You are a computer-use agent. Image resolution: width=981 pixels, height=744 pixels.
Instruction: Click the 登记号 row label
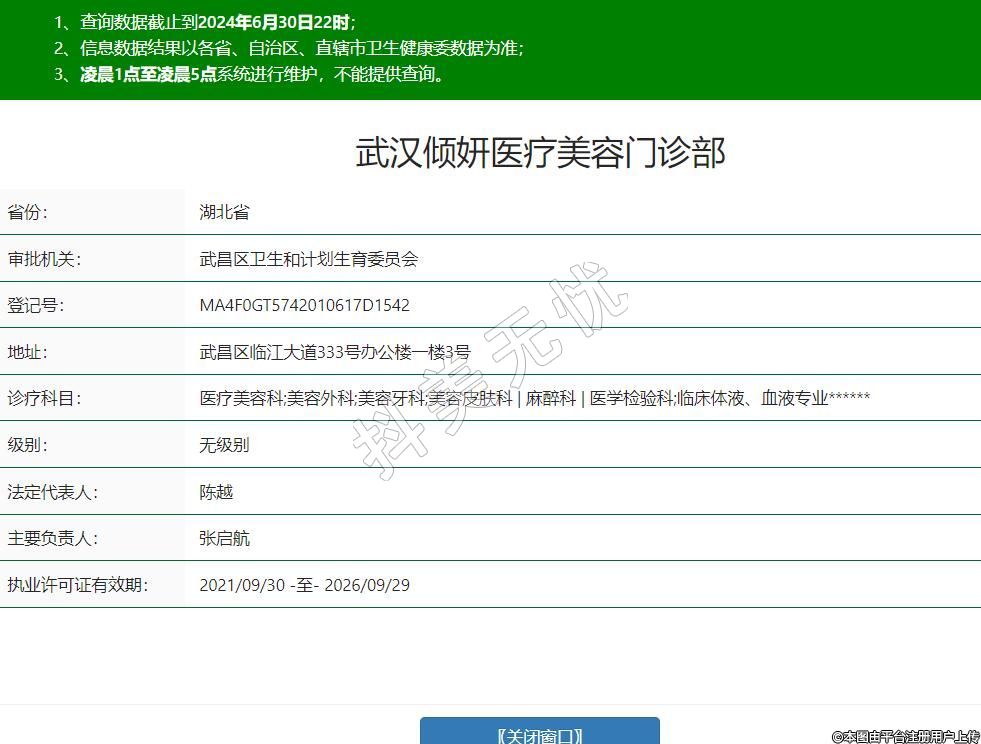point(35,305)
